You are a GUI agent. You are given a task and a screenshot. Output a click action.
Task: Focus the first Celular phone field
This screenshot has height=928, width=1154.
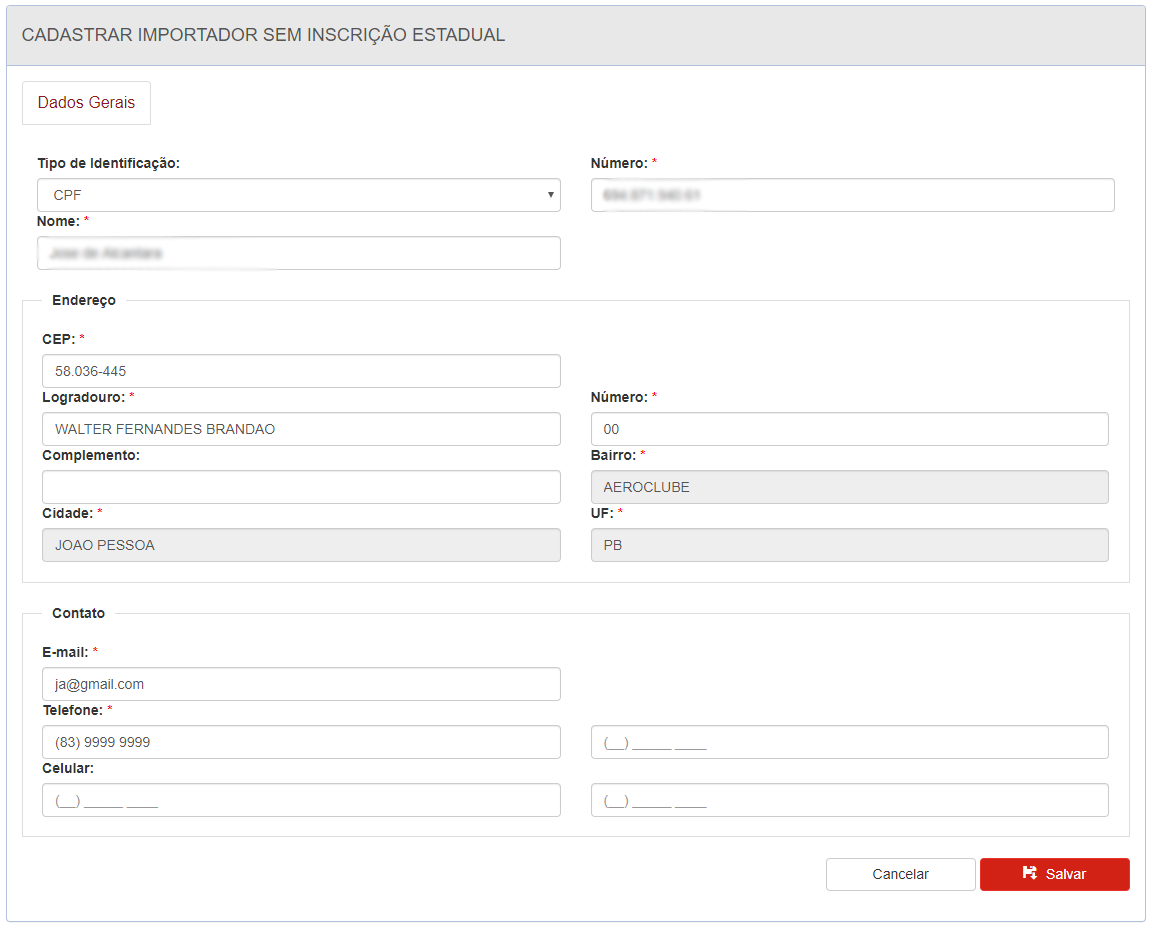tap(301, 801)
